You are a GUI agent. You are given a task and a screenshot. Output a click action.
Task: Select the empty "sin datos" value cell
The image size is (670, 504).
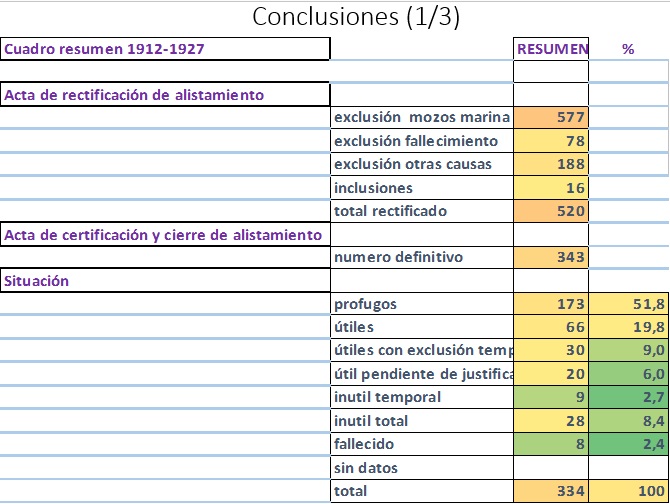(551, 468)
